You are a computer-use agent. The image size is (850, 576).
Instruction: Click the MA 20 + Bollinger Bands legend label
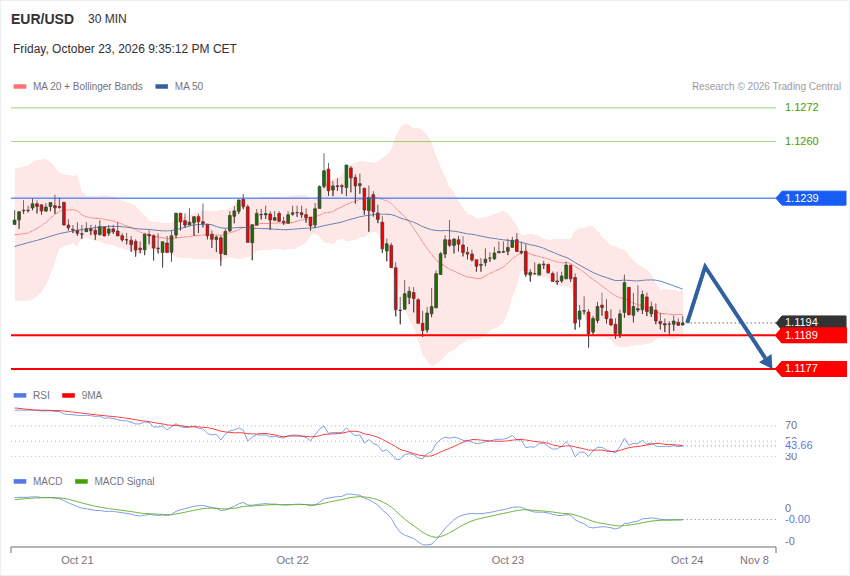coord(88,87)
